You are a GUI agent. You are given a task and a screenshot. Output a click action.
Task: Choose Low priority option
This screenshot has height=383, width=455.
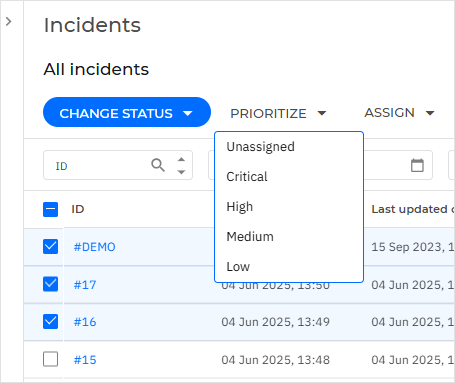coord(289,267)
